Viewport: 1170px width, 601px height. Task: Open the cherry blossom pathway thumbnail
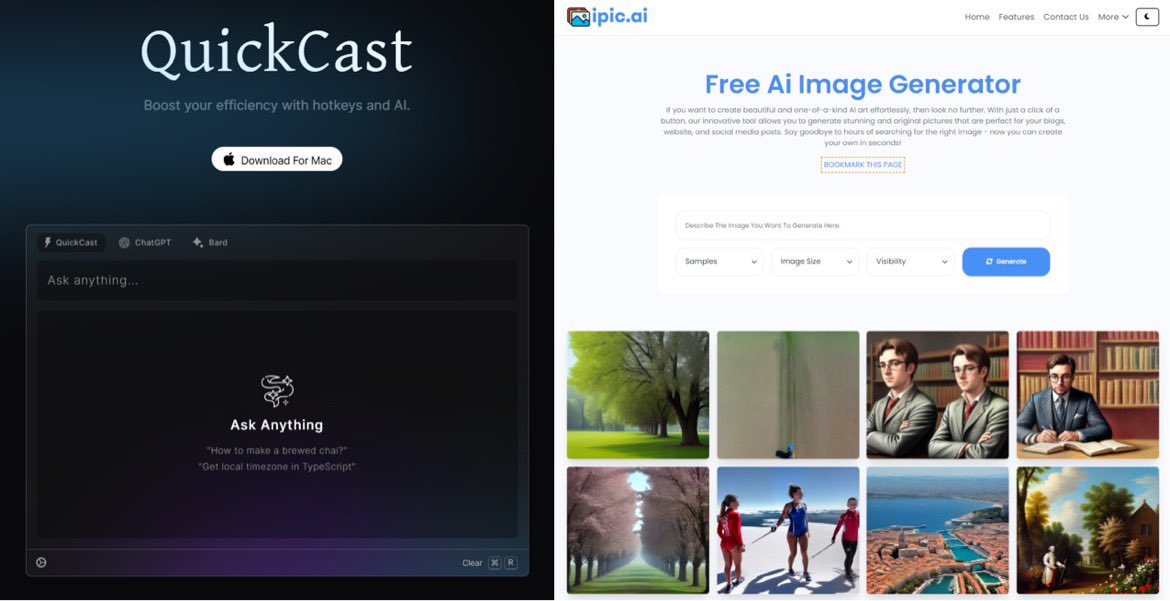[x=638, y=531]
